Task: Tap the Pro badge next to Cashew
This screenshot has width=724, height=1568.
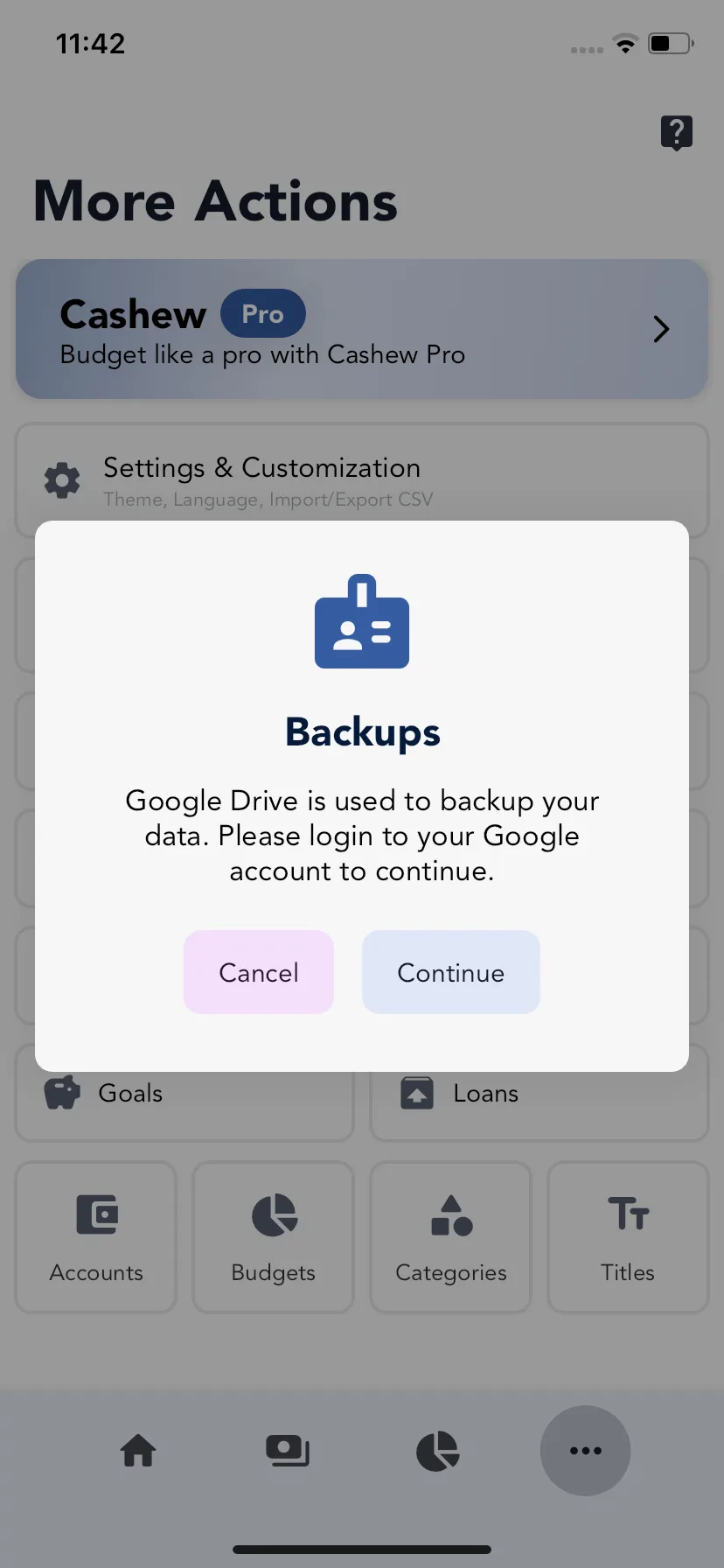Action: pos(262,313)
